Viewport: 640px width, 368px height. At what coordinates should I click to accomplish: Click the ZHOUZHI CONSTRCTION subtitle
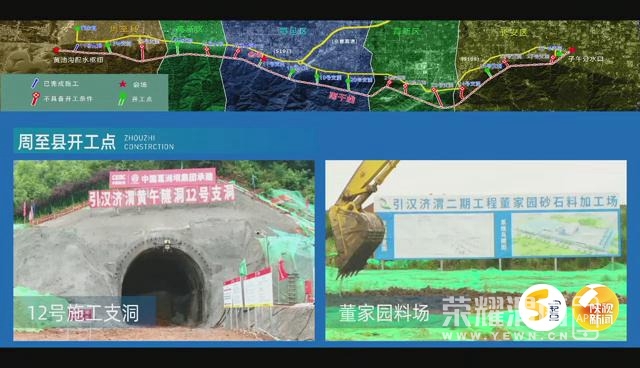[x=149, y=142]
